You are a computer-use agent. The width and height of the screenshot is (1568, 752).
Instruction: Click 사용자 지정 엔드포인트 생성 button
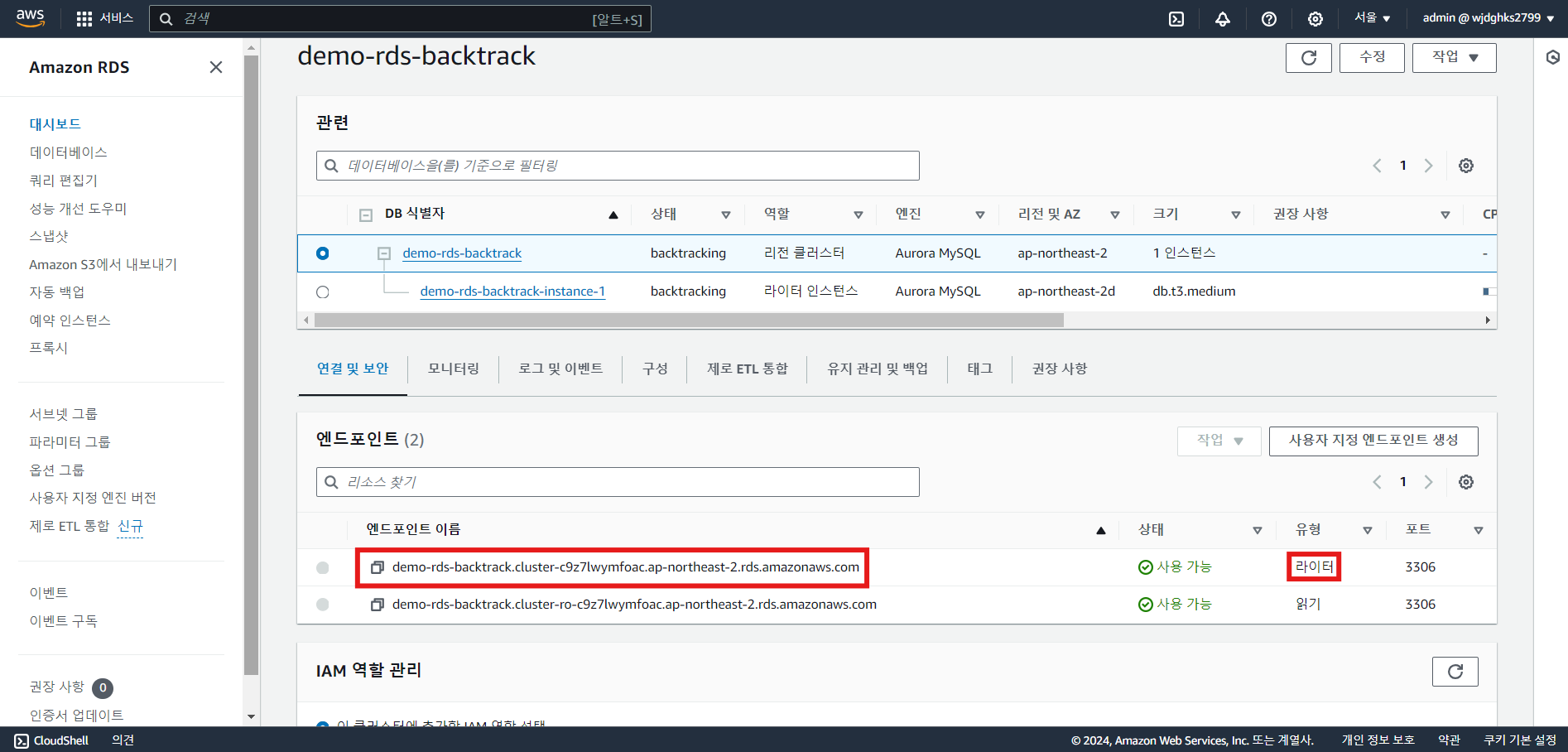[x=1373, y=441]
